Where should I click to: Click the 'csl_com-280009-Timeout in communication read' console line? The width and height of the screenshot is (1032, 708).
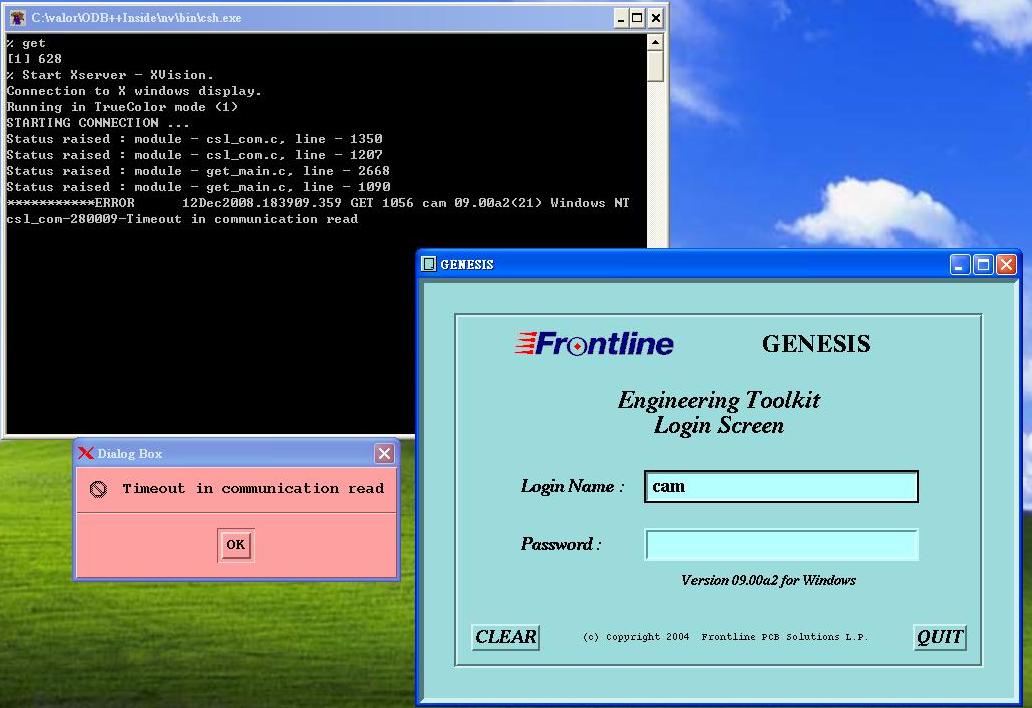(182, 219)
